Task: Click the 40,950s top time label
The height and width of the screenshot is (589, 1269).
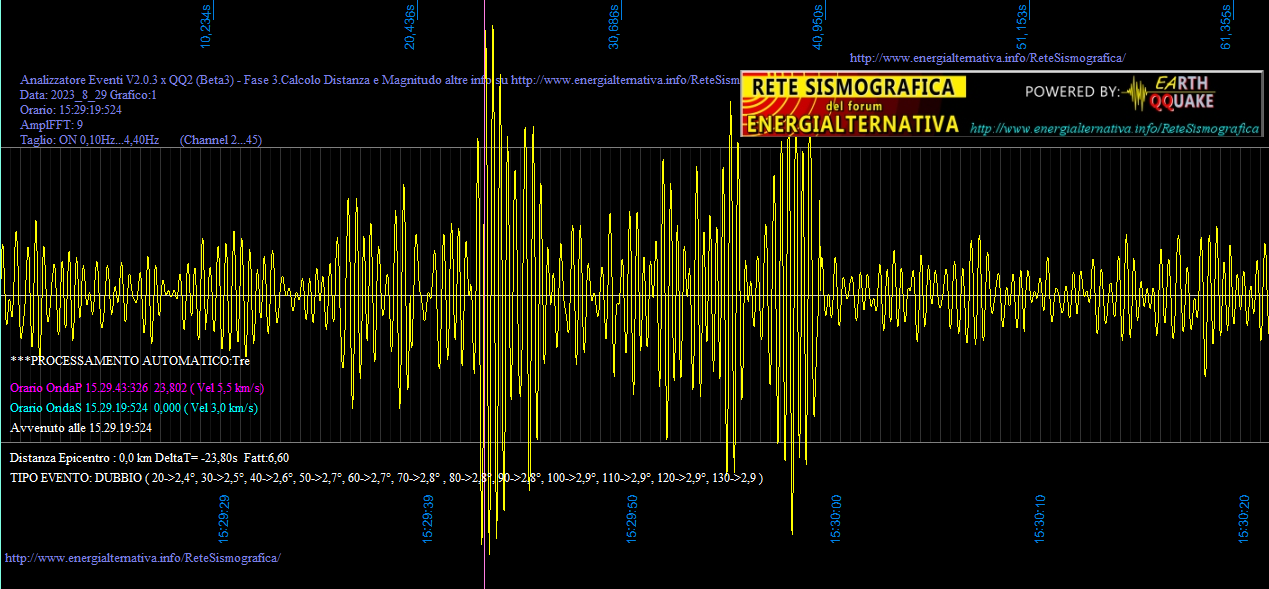Action: pyautogui.click(x=817, y=27)
